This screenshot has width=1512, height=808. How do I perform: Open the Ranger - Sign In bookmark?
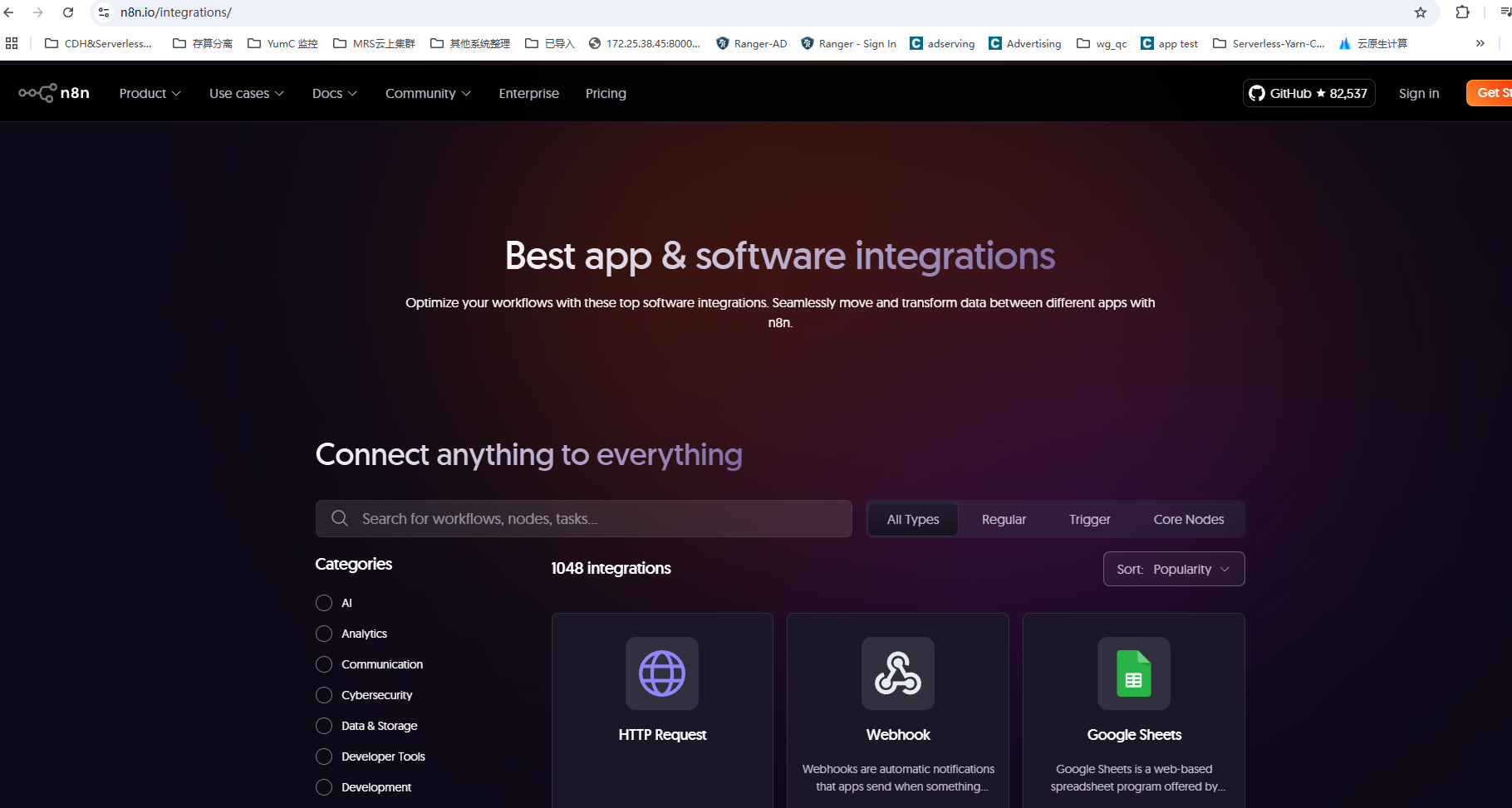point(848,43)
